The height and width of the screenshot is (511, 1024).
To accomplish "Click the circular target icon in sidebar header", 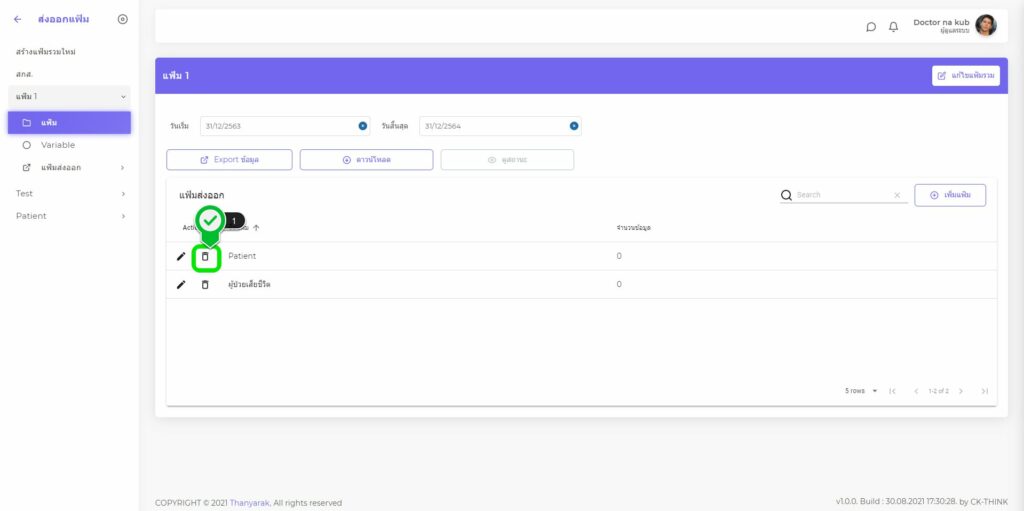I will tap(122, 19).
